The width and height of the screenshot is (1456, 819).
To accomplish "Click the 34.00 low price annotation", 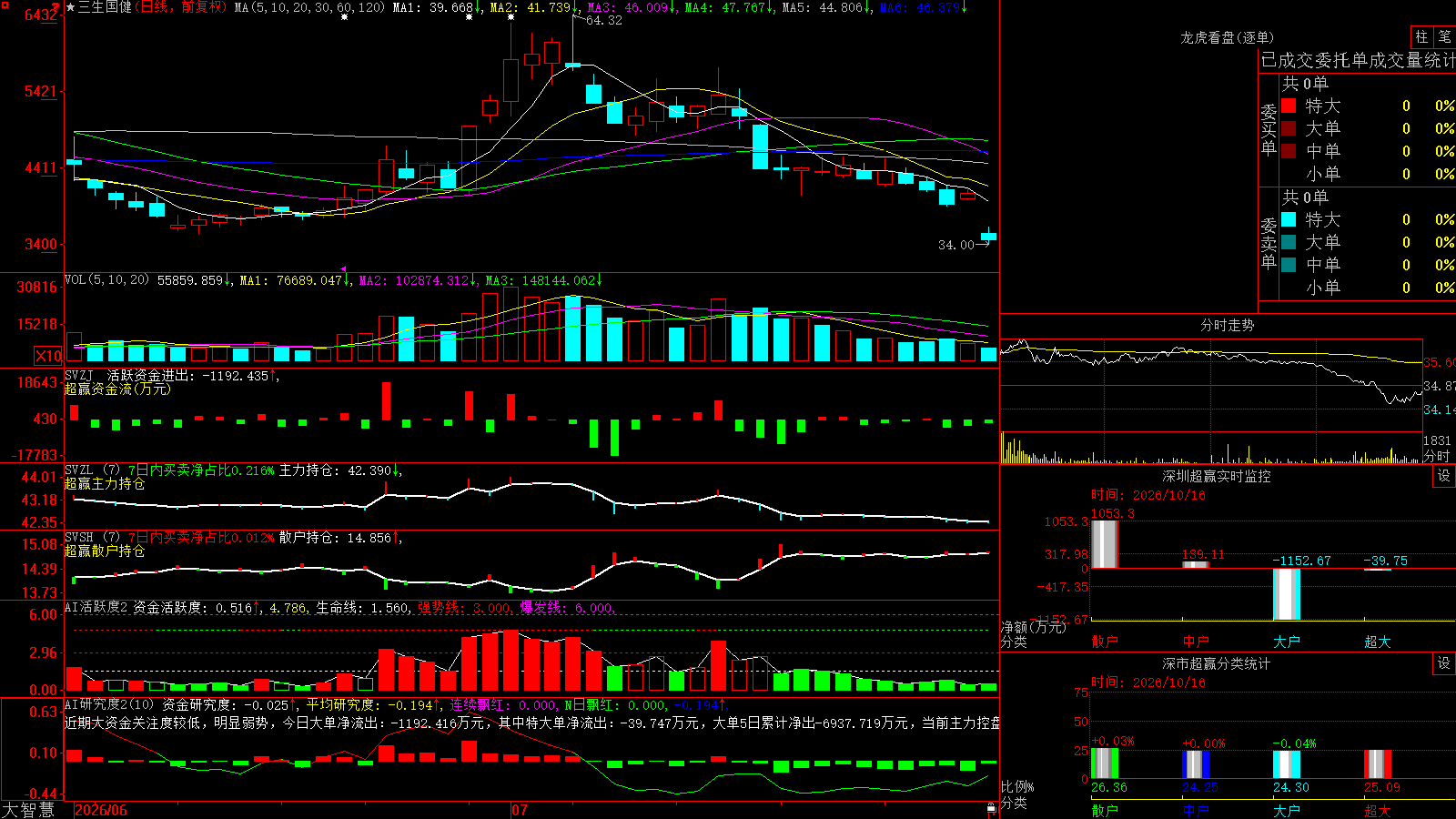I will (x=956, y=245).
